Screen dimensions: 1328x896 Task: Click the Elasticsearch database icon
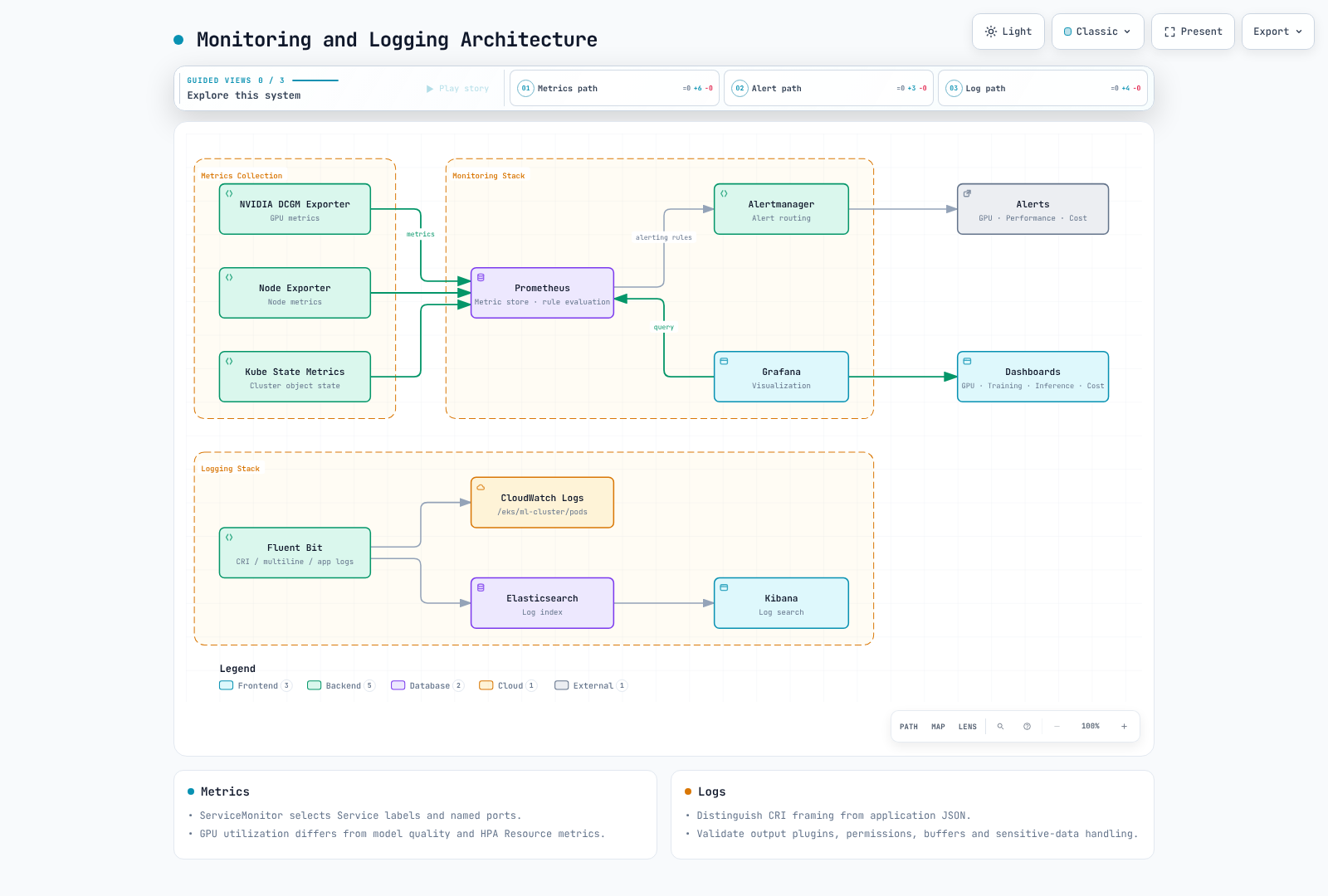481,587
